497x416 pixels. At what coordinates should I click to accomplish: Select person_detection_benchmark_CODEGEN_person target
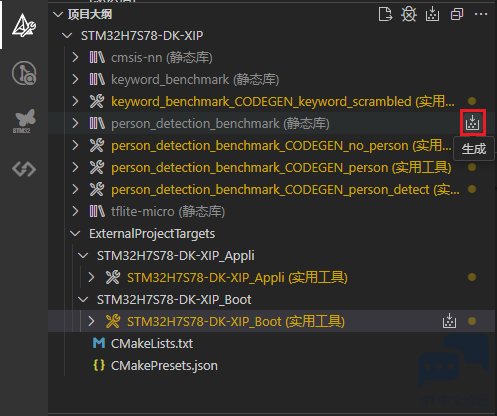[x=281, y=167]
